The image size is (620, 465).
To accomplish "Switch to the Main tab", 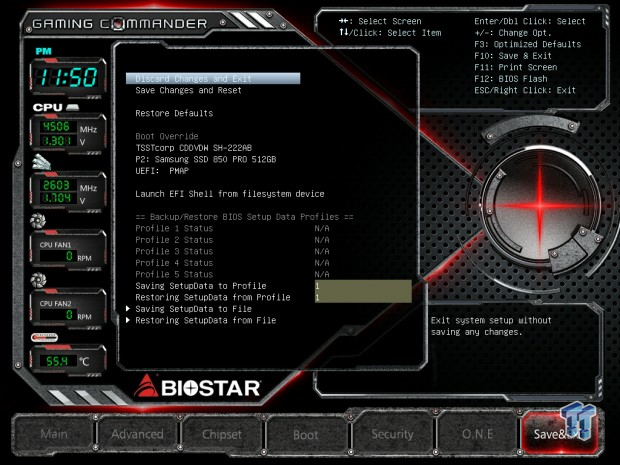I will pos(54,434).
